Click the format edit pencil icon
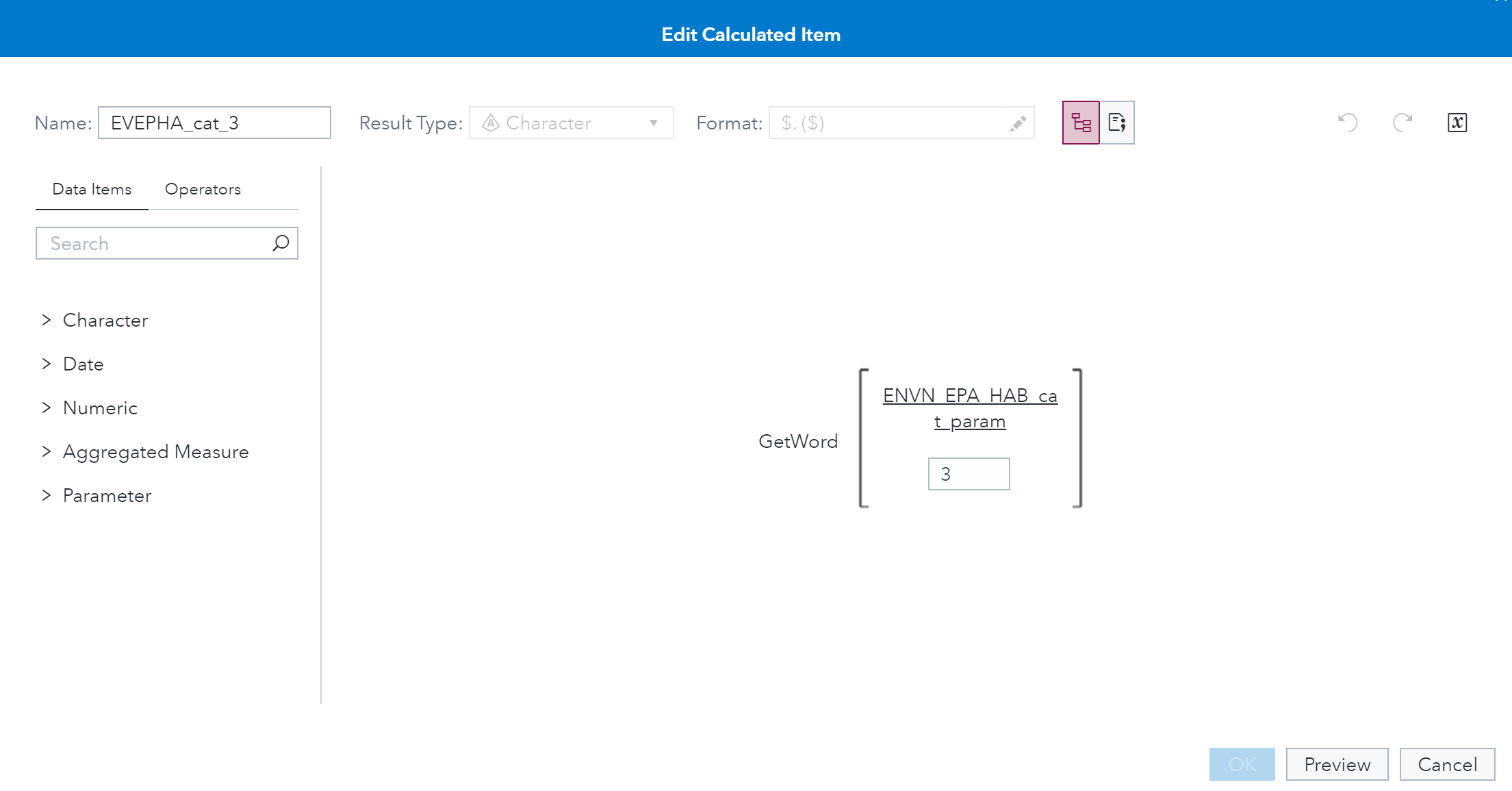 tap(1018, 123)
